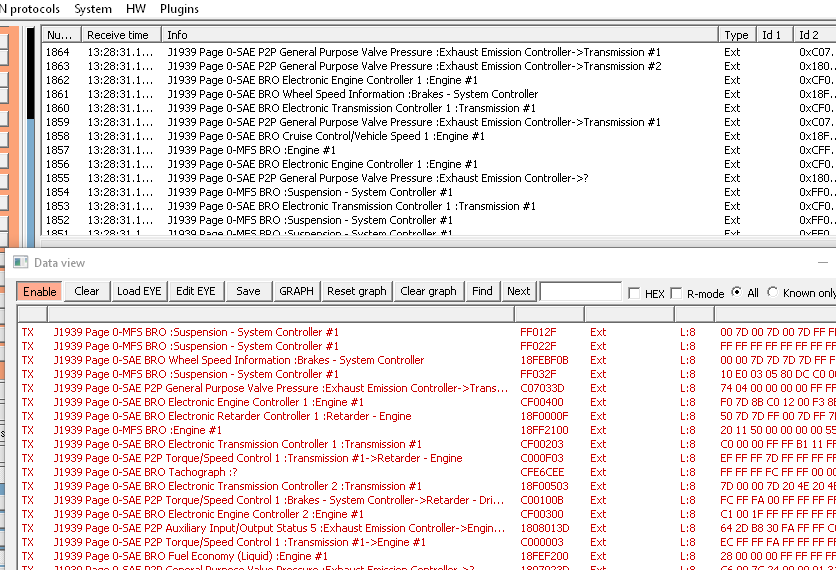Click the Type column header
Screen dimensions: 836x570
(x=737, y=35)
